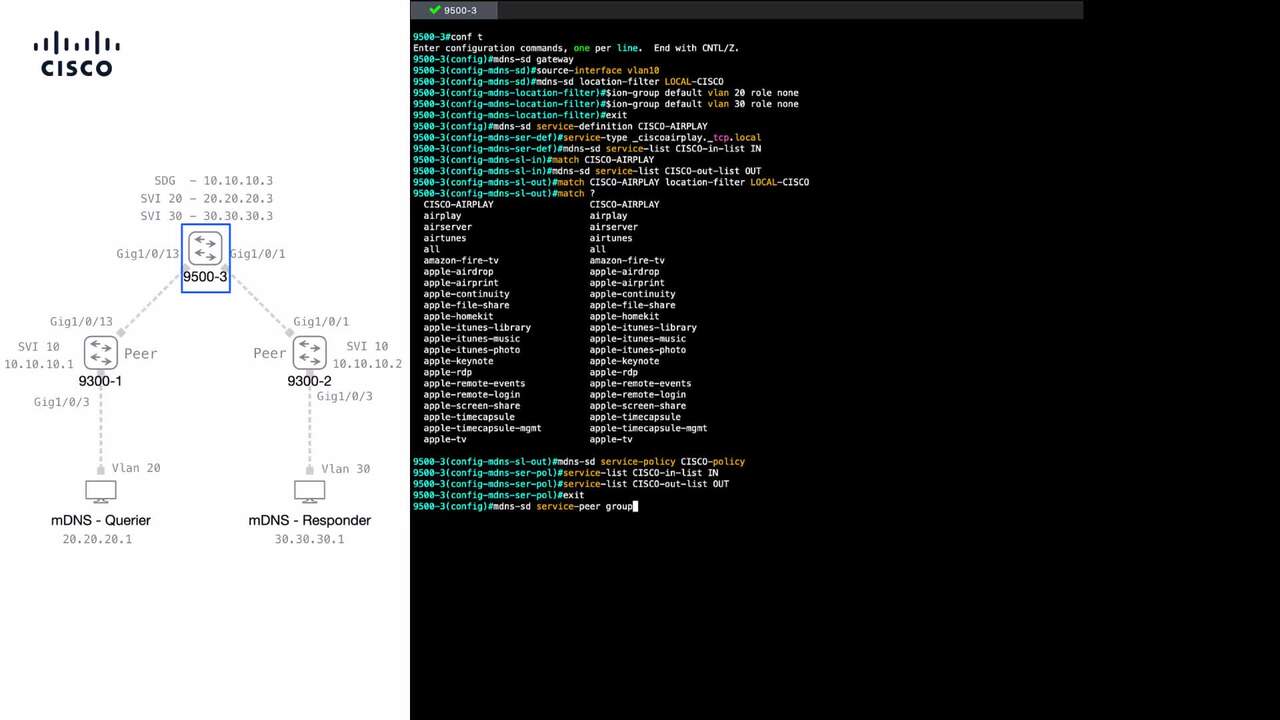This screenshot has height=720, width=1280.
Task: Click the Cisco logo
Action: pyautogui.click(x=77, y=54)
